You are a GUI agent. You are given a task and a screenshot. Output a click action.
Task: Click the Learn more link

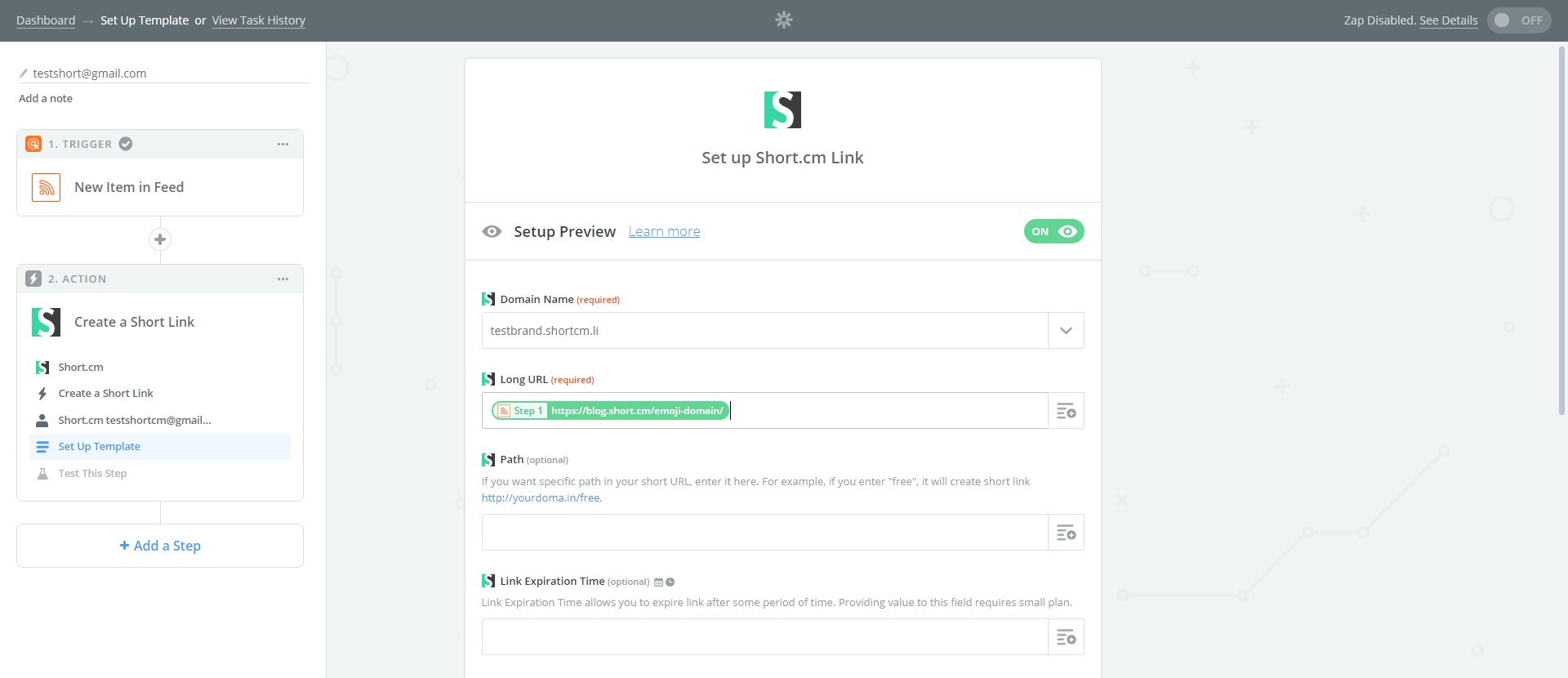(664, 232)
